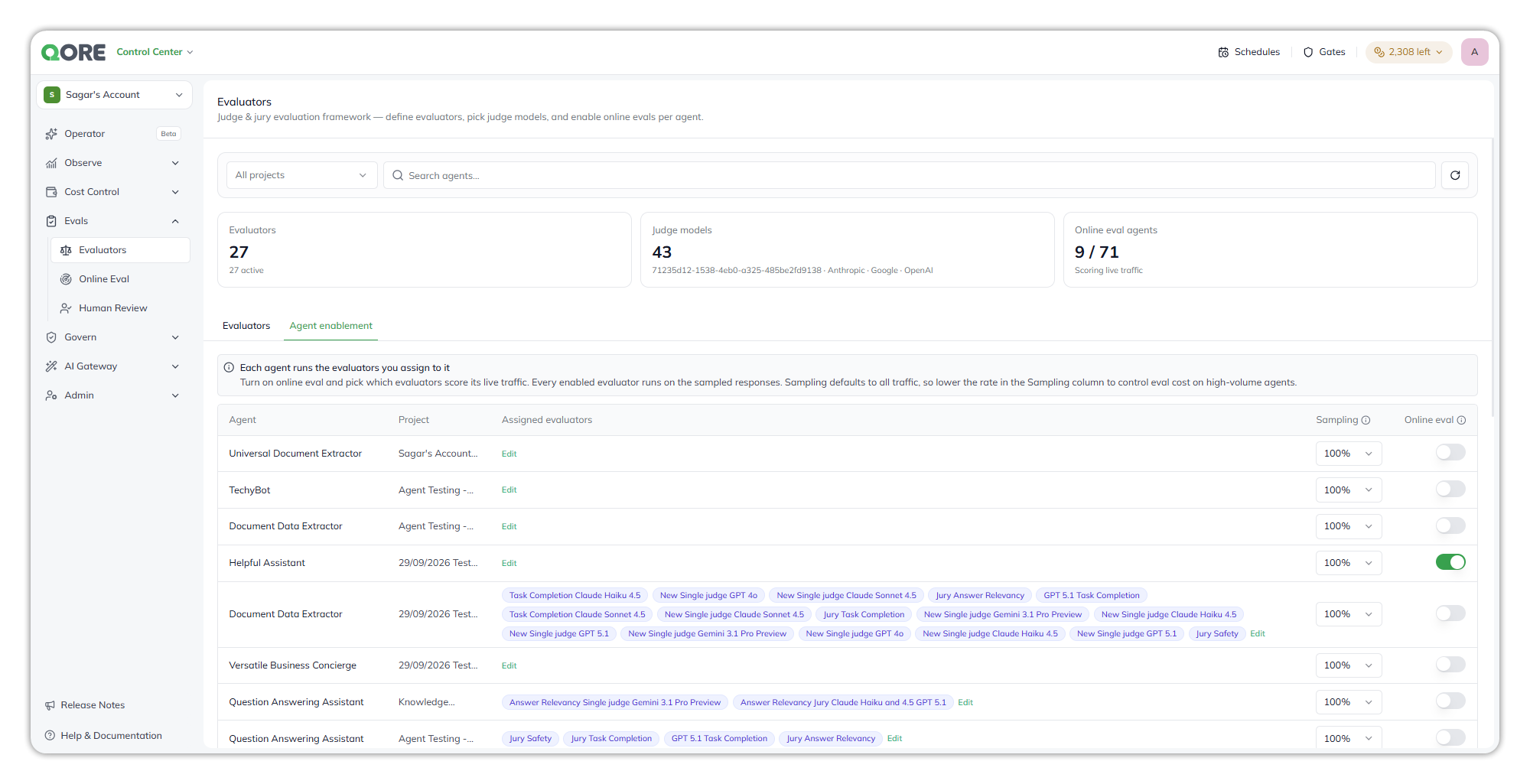Enable online eval for TechyBot
Viewport: 1530px width, 784px height.
(x=1450, y=490)
